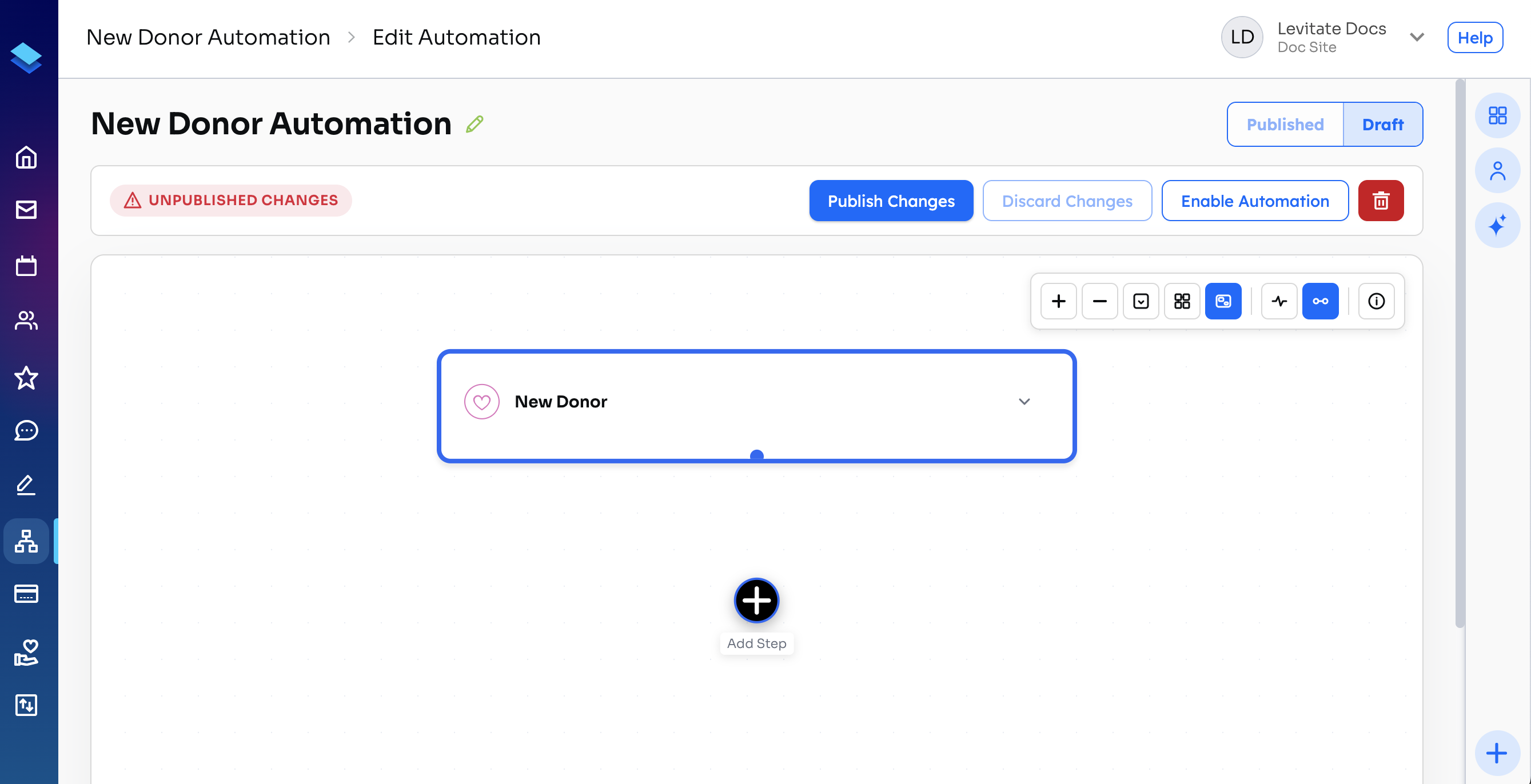Open the Home dashboard icon
1531x784 pixels.
pos(26,157)
